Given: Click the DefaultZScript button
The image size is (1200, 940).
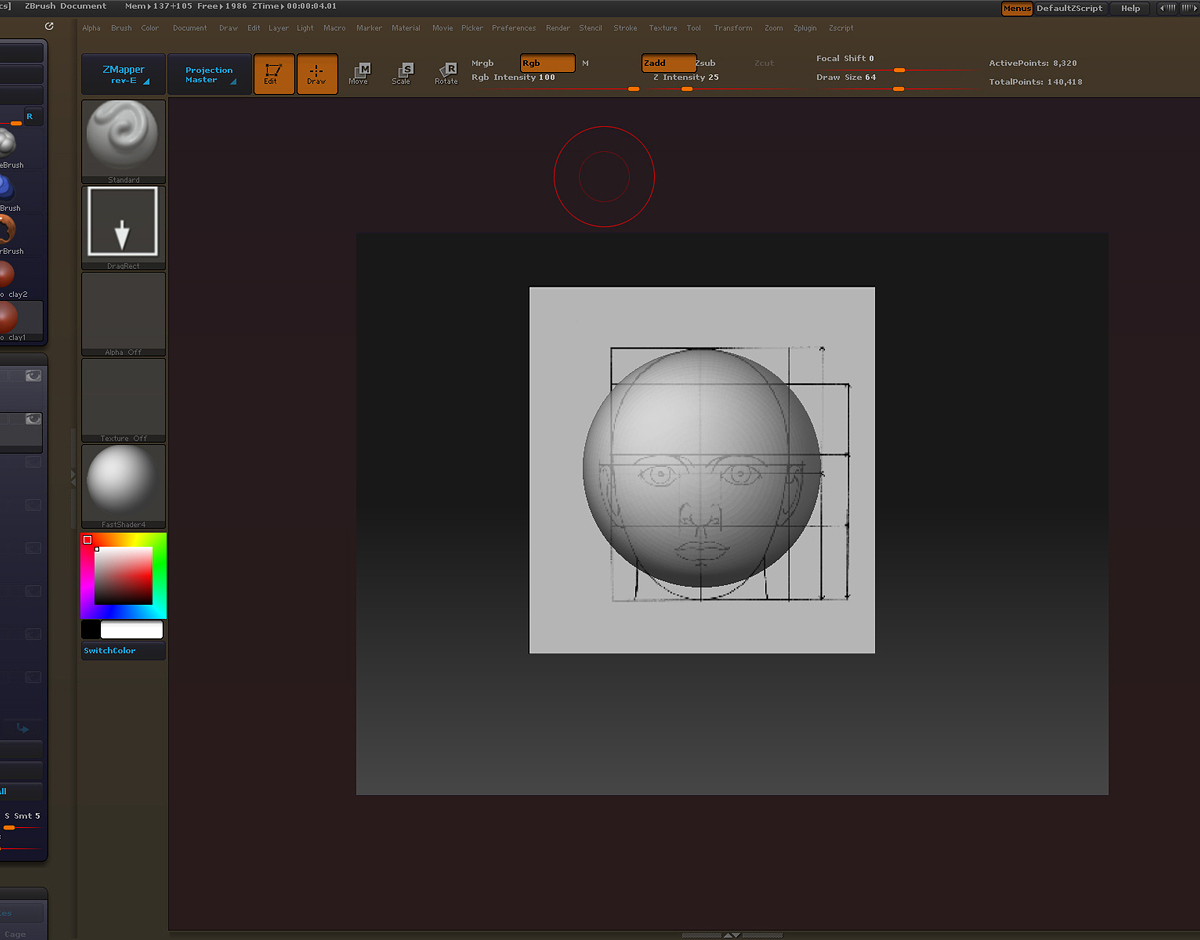Looking at the screenshot, I should tap(1070, 8).
